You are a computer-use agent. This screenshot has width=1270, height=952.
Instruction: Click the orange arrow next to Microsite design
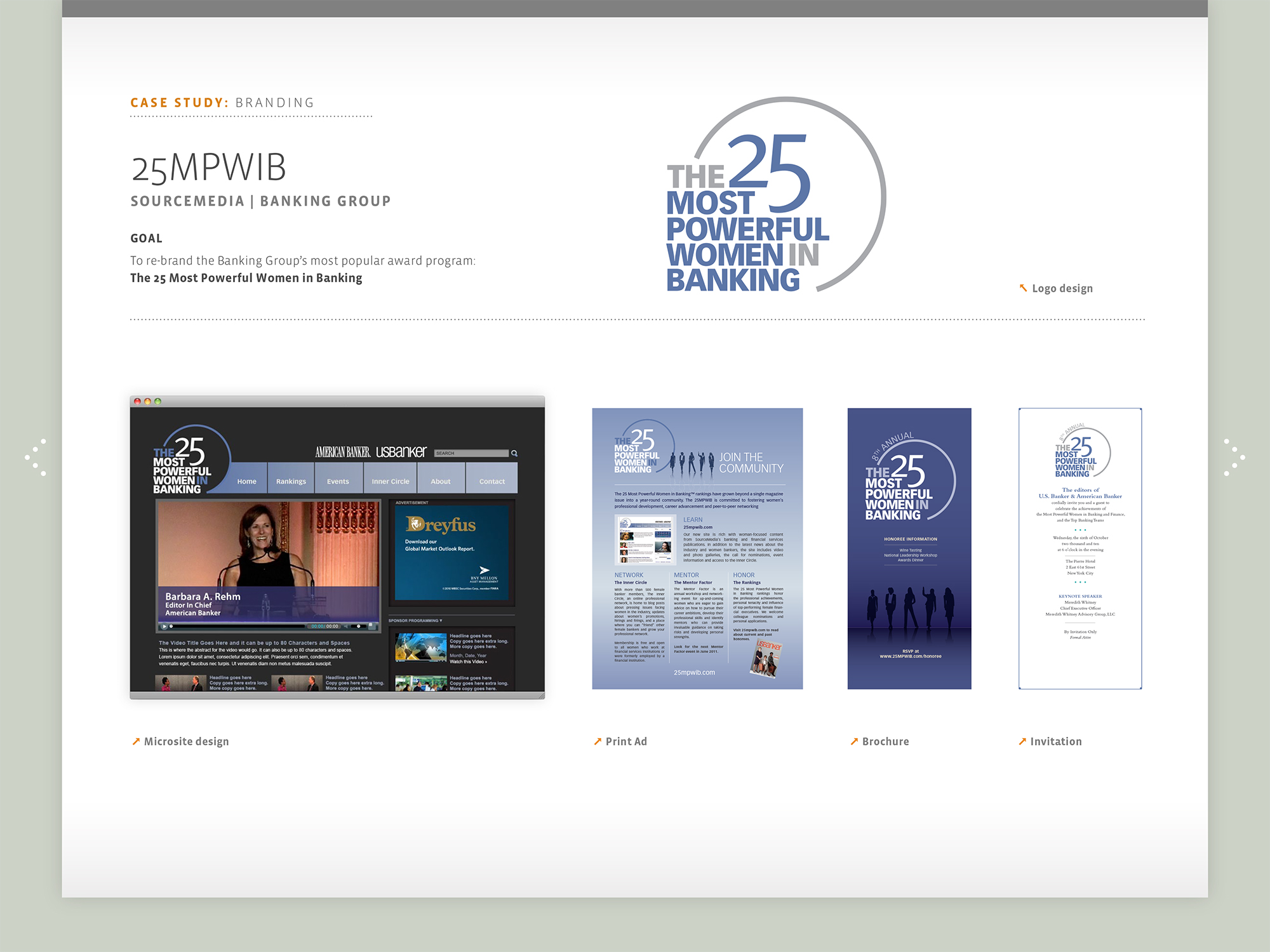136,741
